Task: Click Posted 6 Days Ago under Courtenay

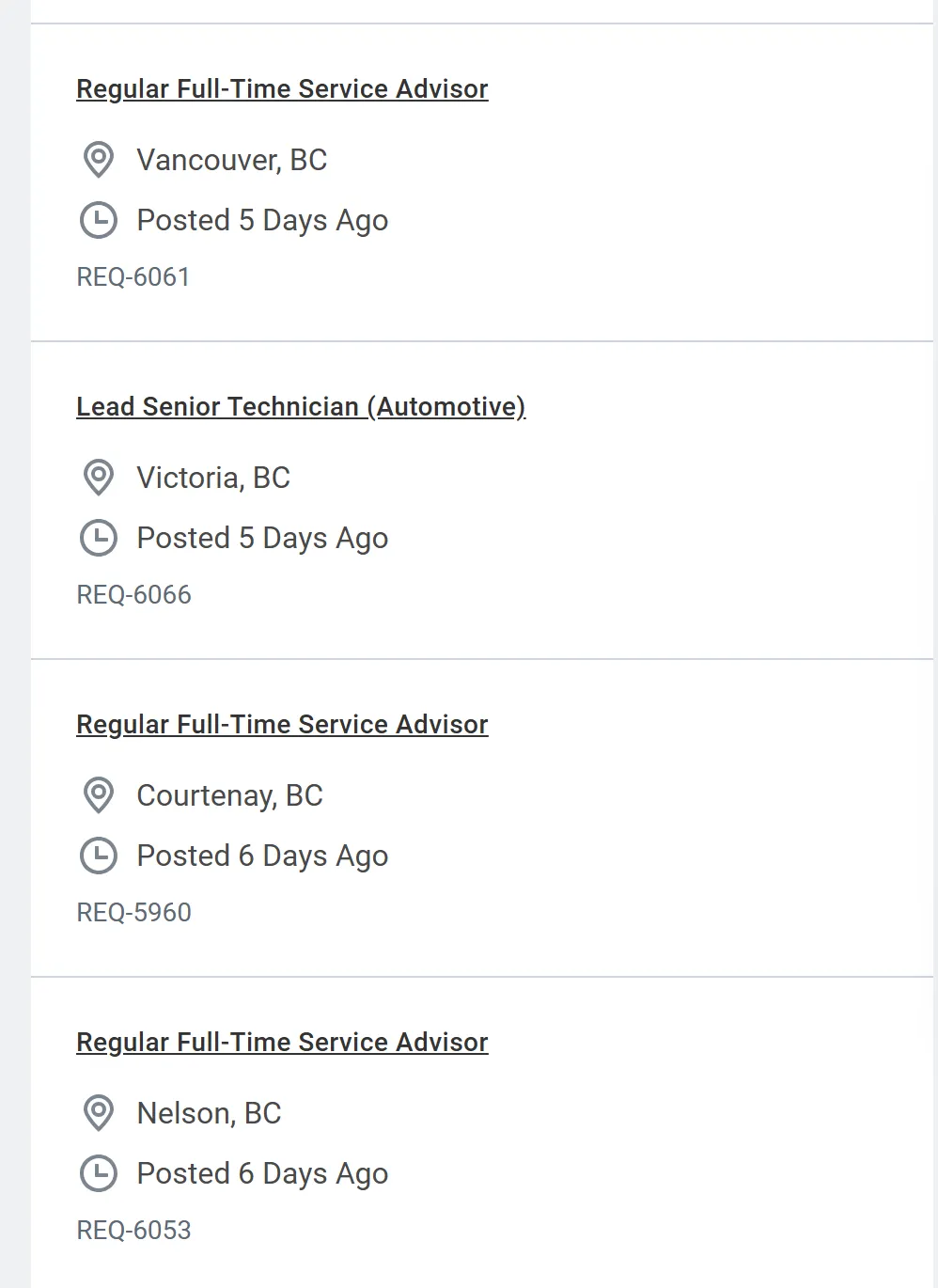Action: [262, 856]
